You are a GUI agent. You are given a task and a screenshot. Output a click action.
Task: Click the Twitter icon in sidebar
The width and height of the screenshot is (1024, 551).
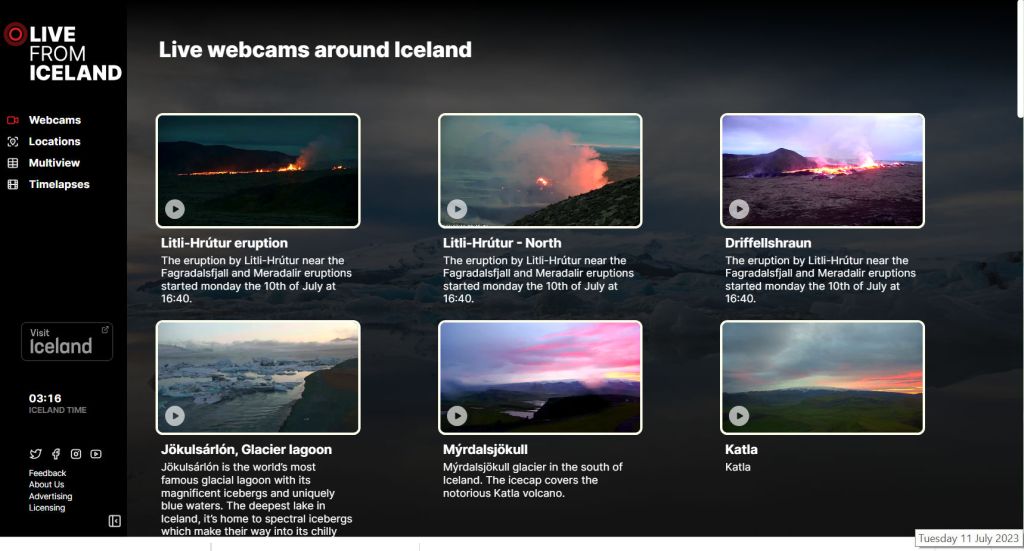point(35,454)
